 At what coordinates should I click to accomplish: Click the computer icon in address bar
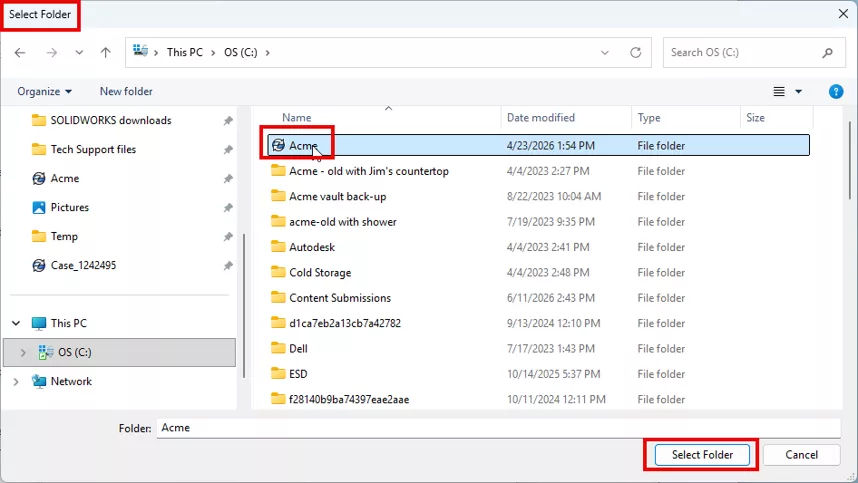coord(141,51)
